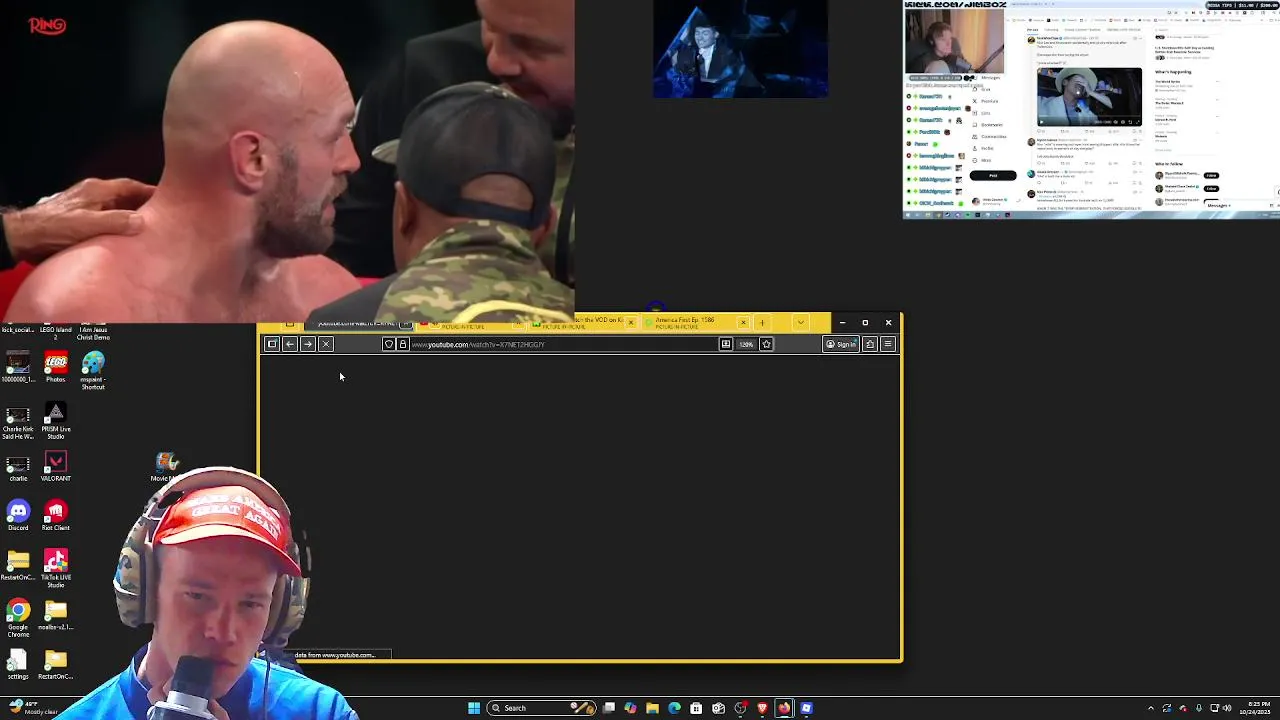This screenshot has height=720, width=1280.
Task: Open the browser extensions icon
Action: pos(870,344)
